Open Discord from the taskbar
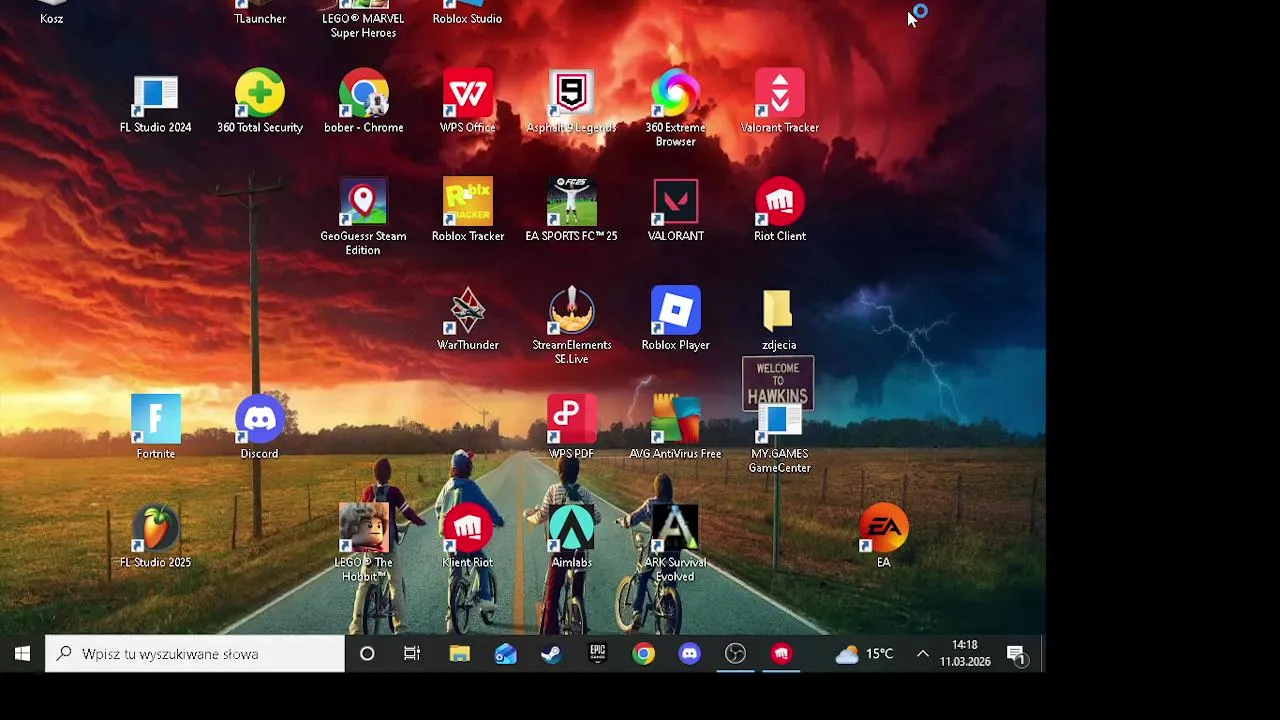The width and height of the screenshot is (1280, 720). tap(689, 654)
